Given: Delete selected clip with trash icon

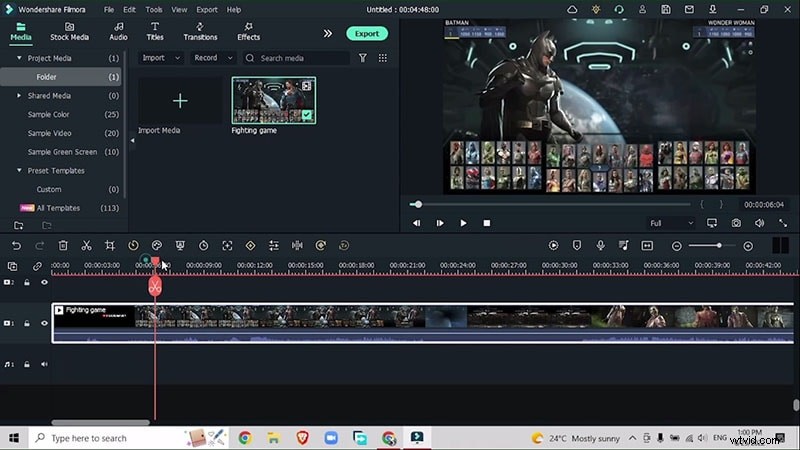Looking at the screenshot, I should tap(63, 245).
